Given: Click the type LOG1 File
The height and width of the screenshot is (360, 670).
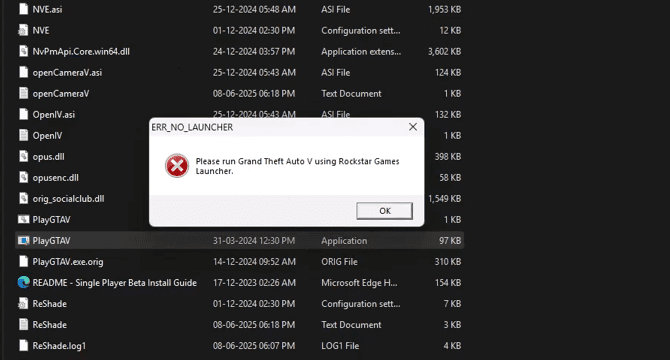Looking at the screenshot, I should 340,346.
